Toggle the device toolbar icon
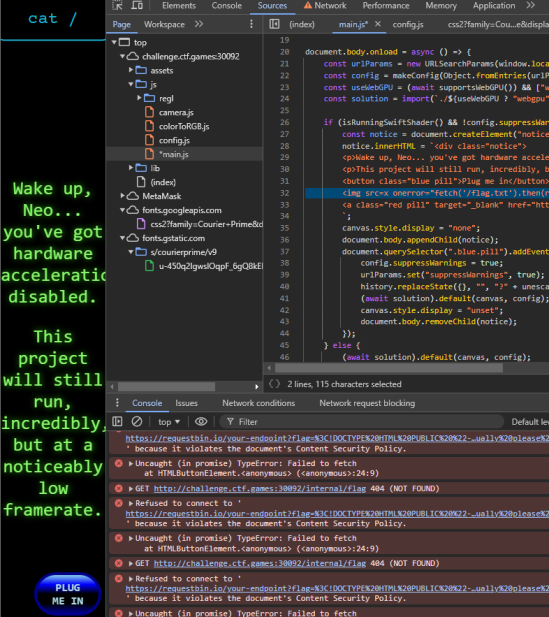The height and width of the screenshot is (617, 549). click(x=137, y=5)
